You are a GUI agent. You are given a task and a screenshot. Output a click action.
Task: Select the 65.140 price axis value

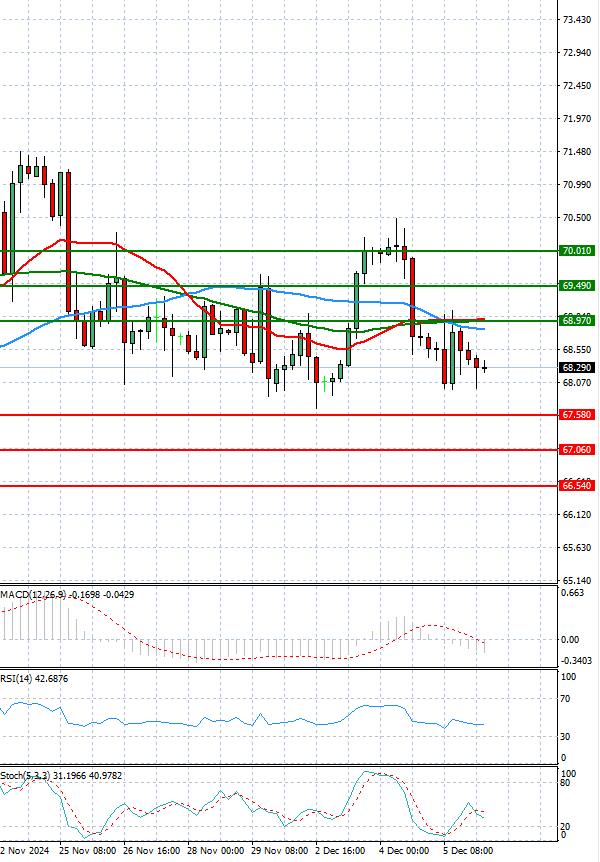pyautogui.click(x=577, y=581)
